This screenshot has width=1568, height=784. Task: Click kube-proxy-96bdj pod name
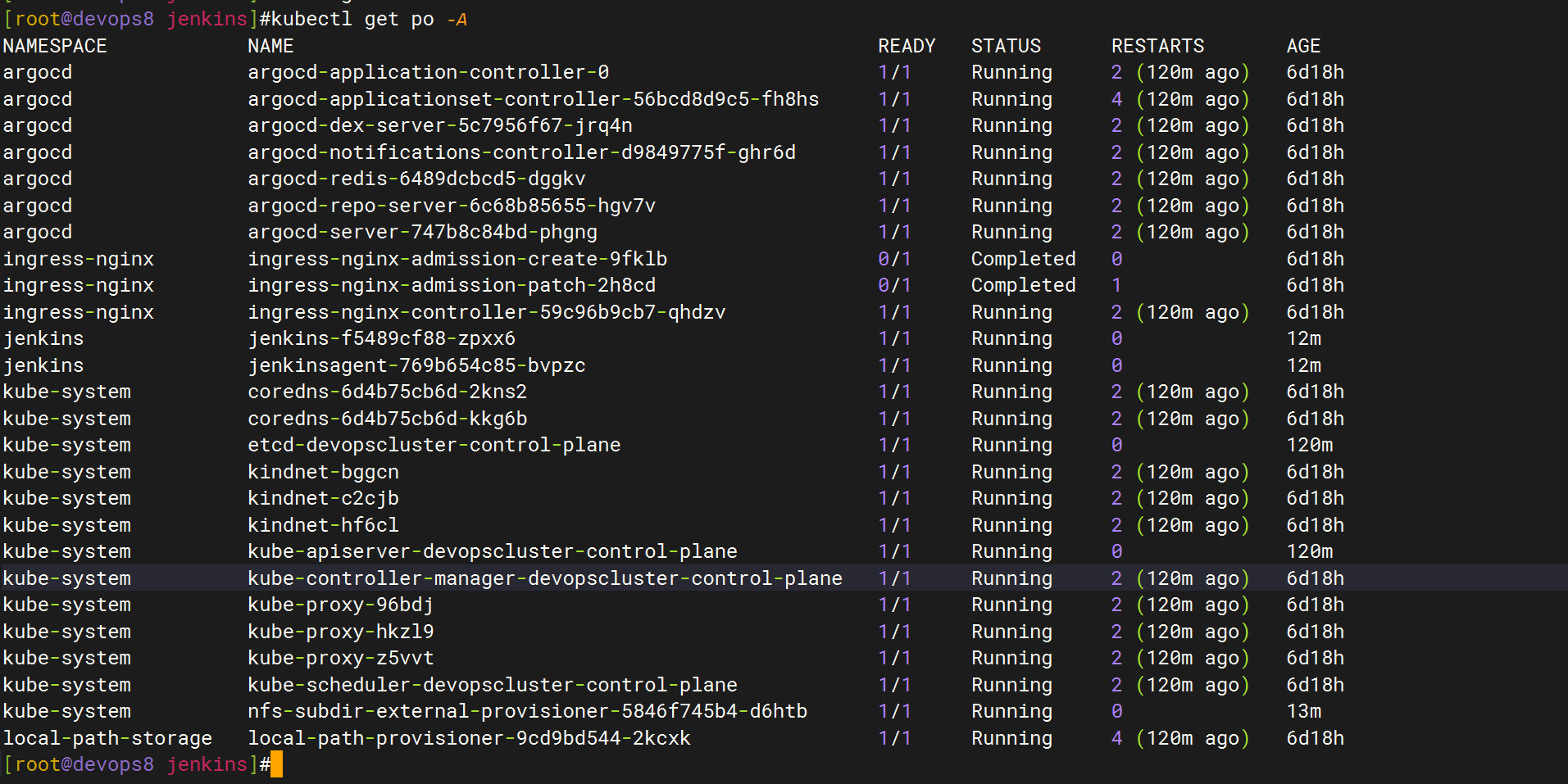[x=340, y=605]
